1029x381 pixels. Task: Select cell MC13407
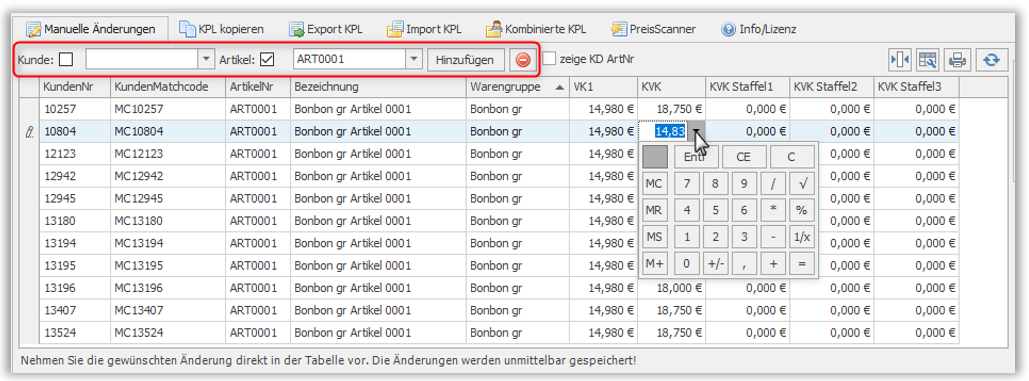(x=168, y=310)
